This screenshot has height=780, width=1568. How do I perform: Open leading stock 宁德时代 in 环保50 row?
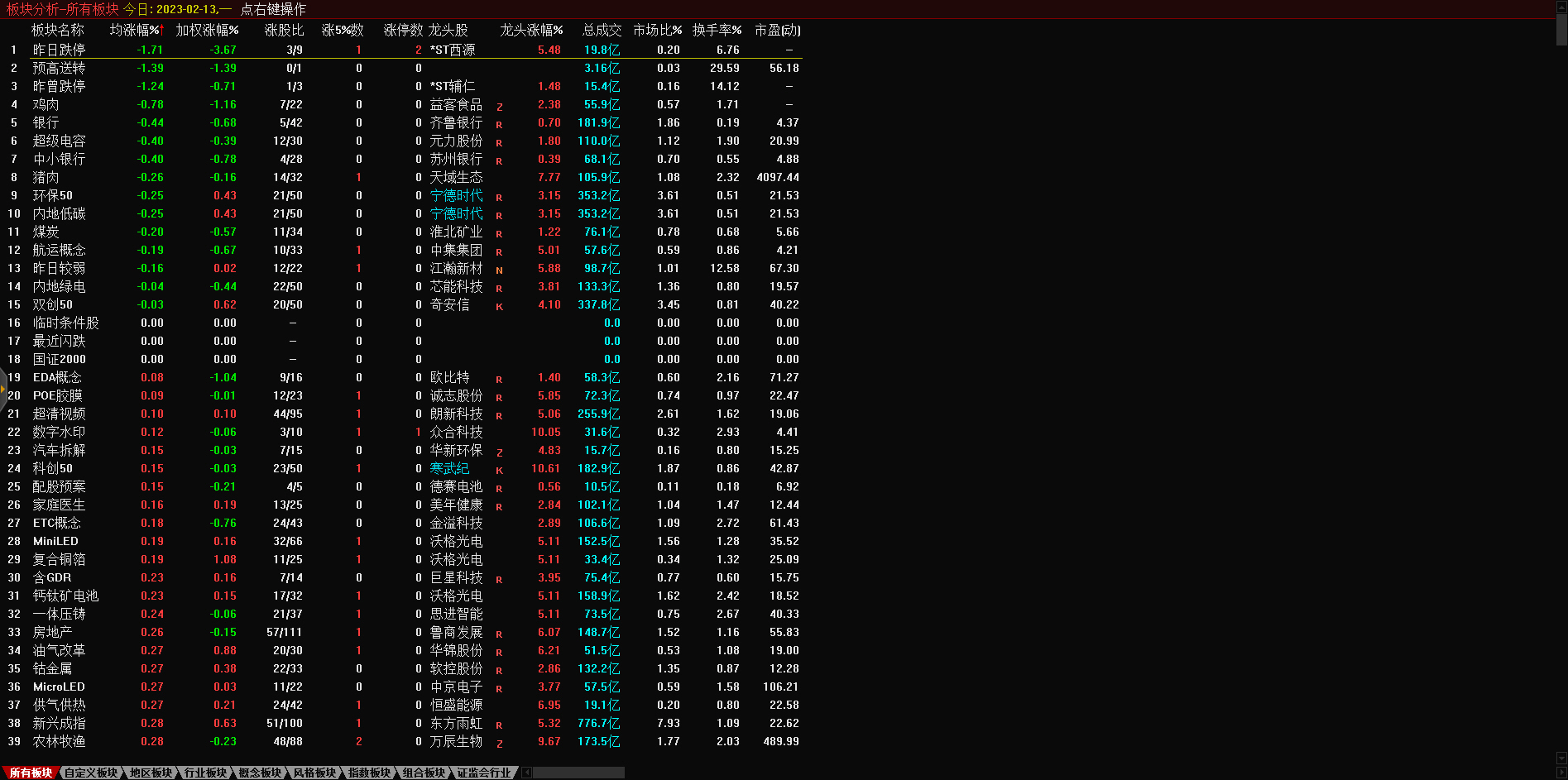point(456,196)
